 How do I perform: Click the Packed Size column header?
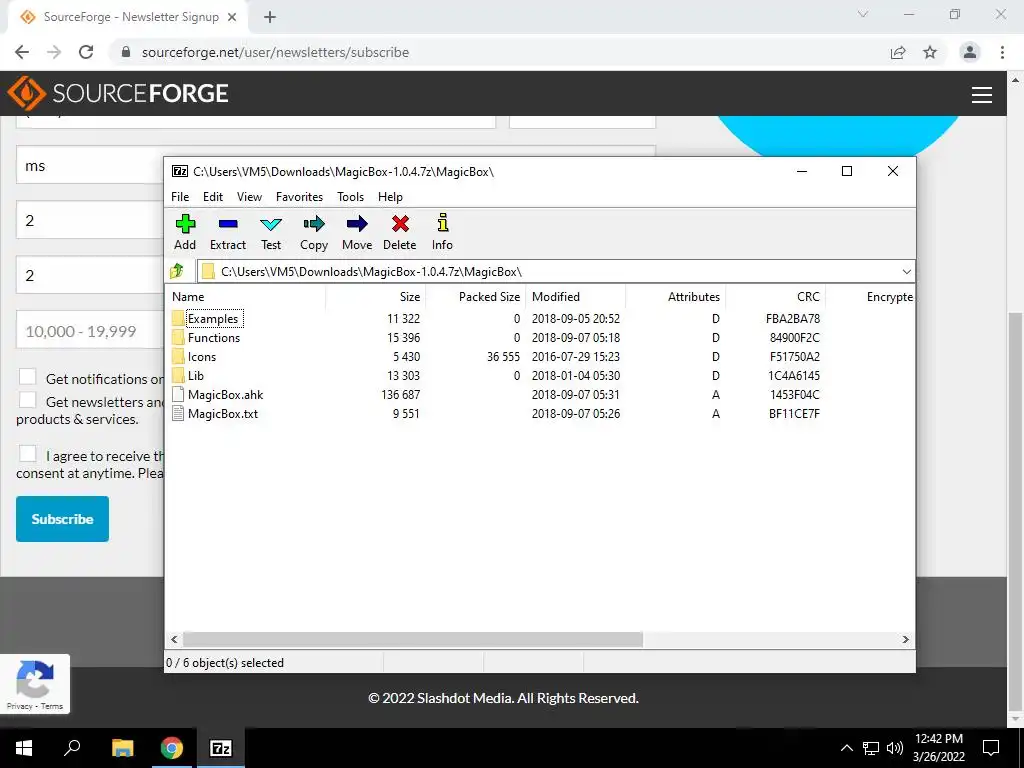pos(476,296)
